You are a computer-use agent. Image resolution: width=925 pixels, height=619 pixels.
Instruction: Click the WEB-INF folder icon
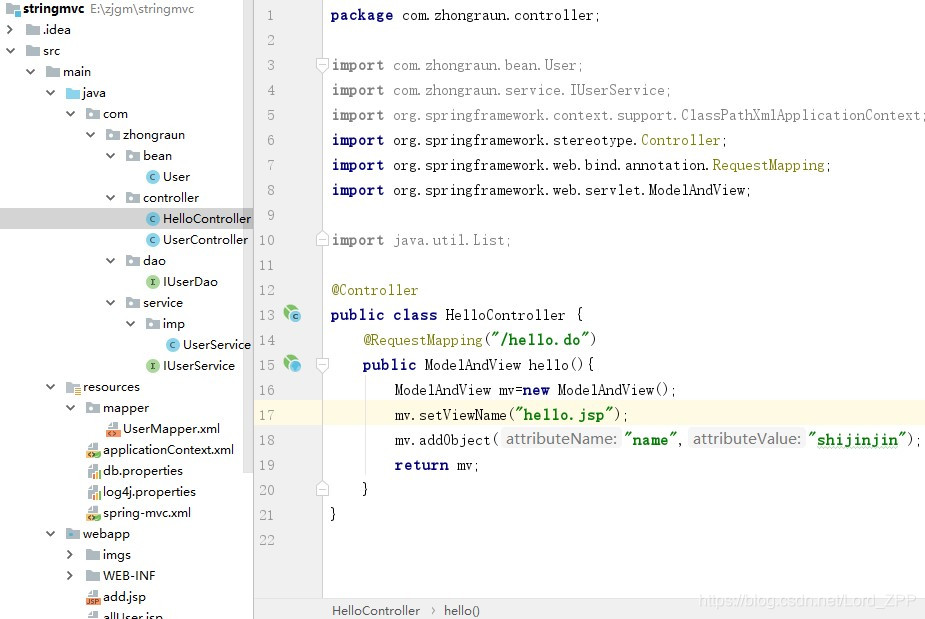pyautogui.click(x=93, y=575)
